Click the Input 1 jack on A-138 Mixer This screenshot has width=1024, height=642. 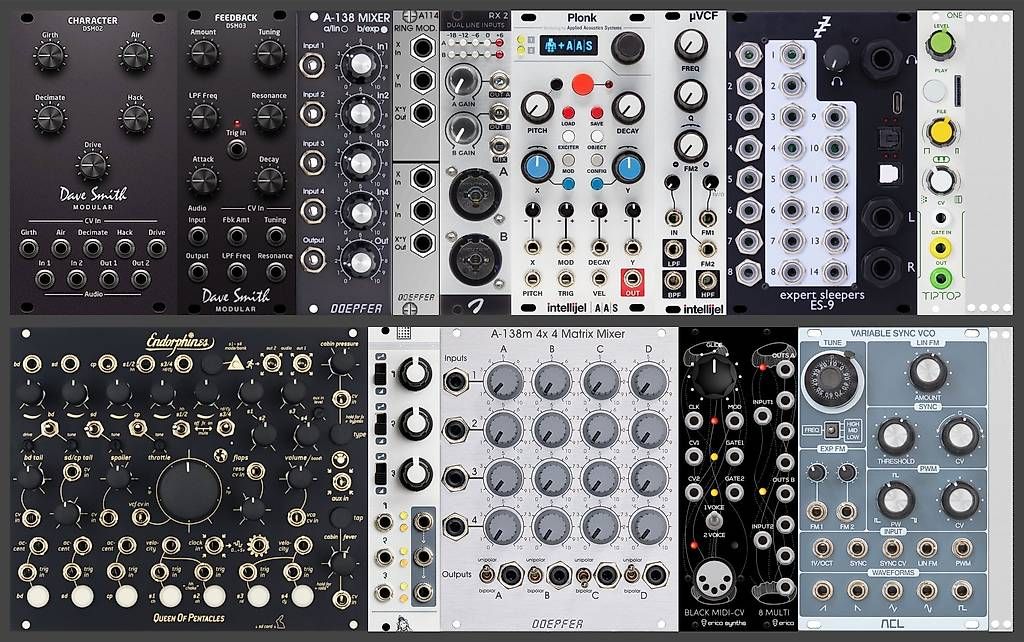[x=313, y=65]
